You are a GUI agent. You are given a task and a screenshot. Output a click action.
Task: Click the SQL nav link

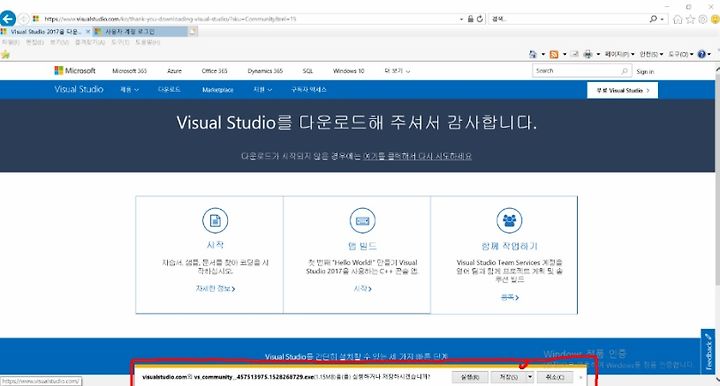(308, 71)
